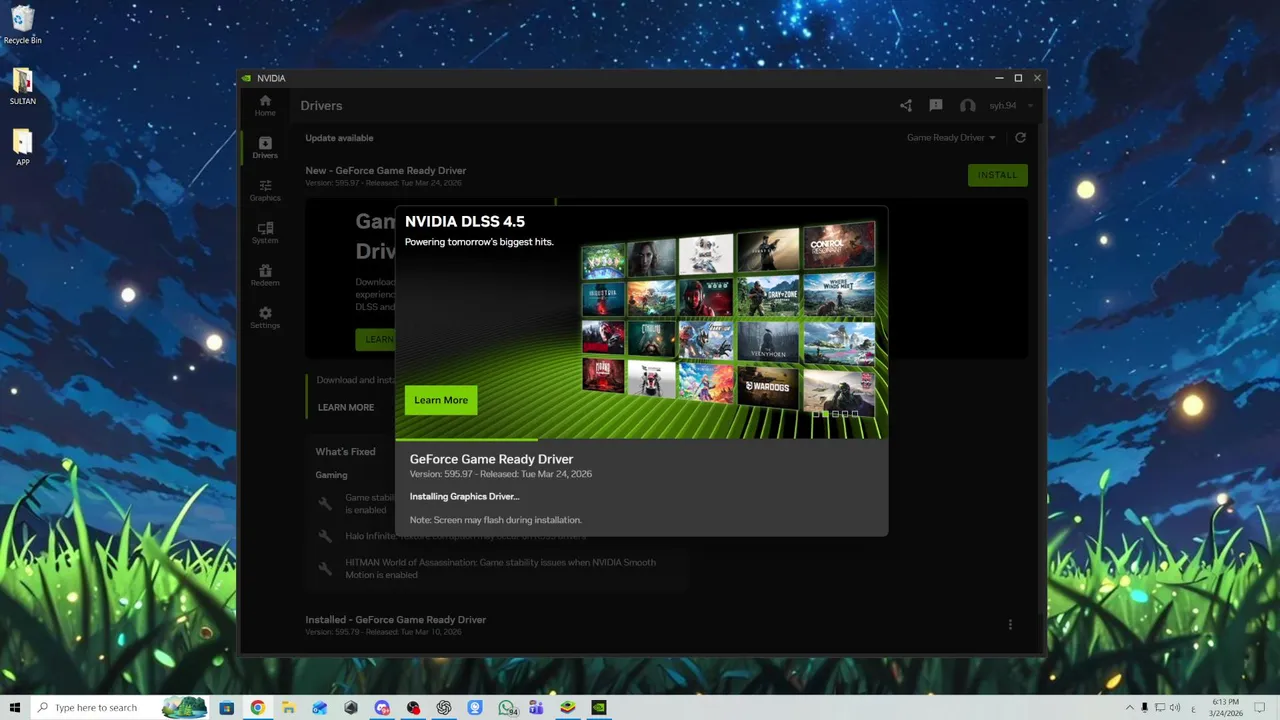
Task: Show hidden system tray icons chevron
Action: (x=1130, y=707)
